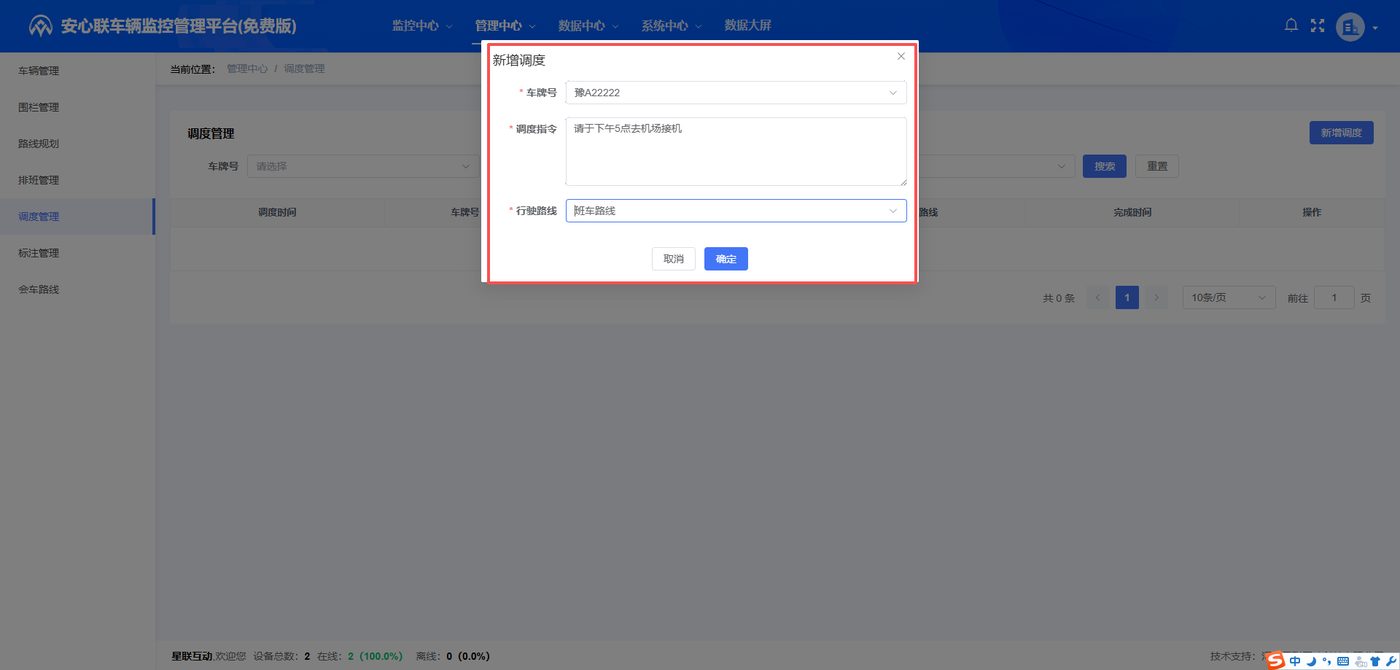Click the 完成时间 column header
Image resolution: width=1400 pixels, height=670 pixels.
coord(1132,213)
